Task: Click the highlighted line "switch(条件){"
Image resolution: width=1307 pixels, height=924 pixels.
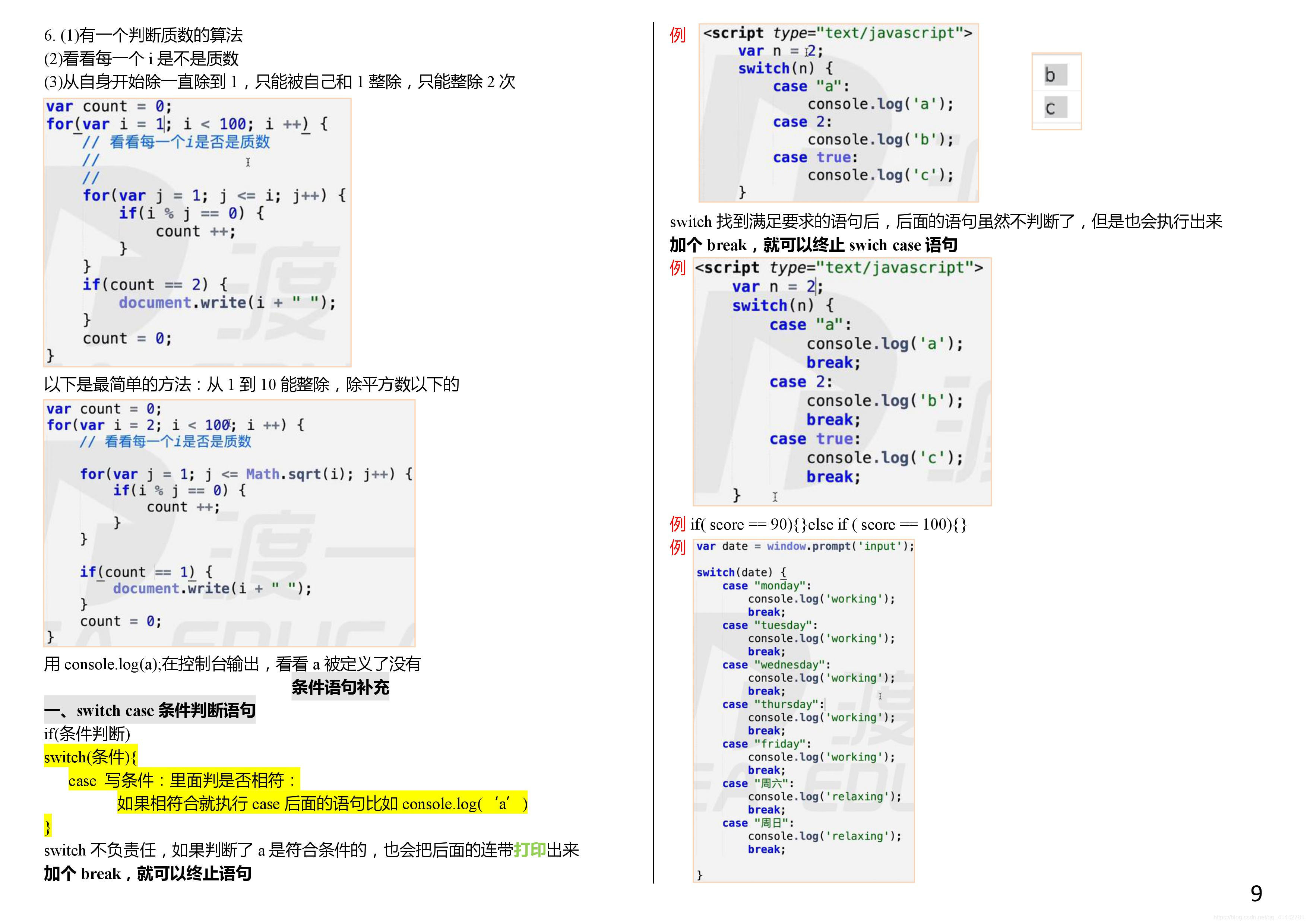Action: [91, 757]
